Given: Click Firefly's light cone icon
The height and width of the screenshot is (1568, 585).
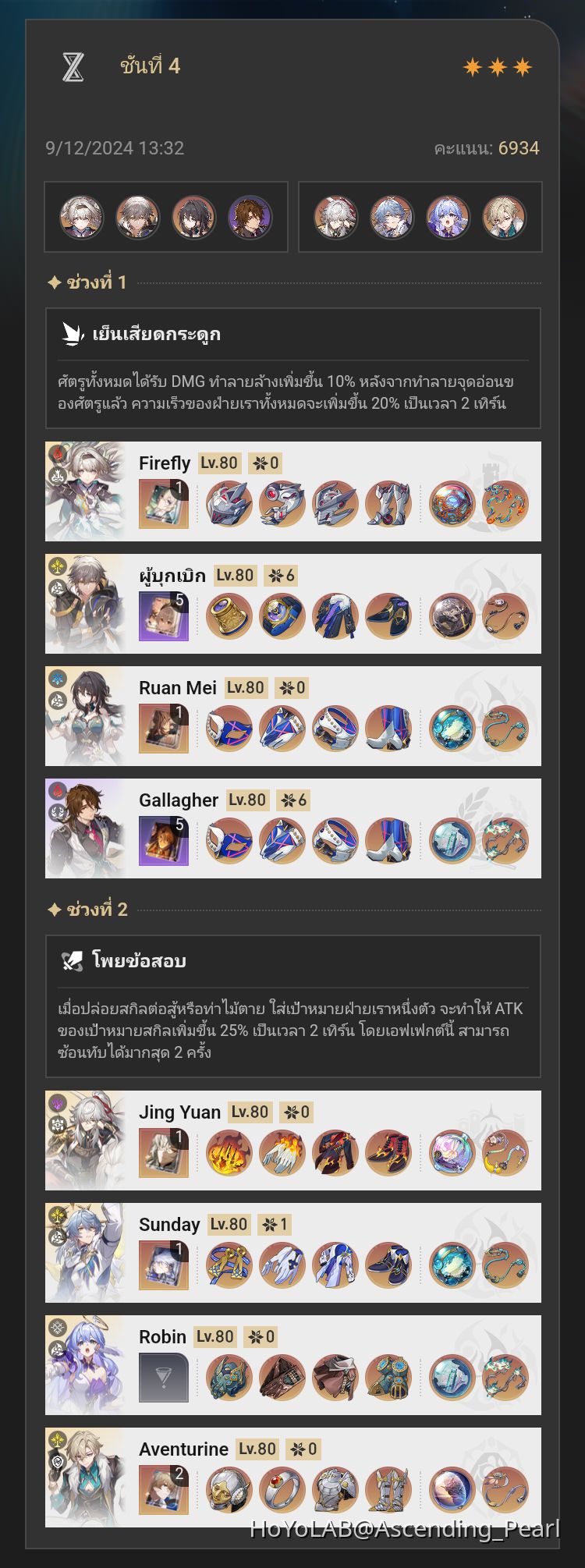Looking at the screenshot, I should (x=164, y=504).
